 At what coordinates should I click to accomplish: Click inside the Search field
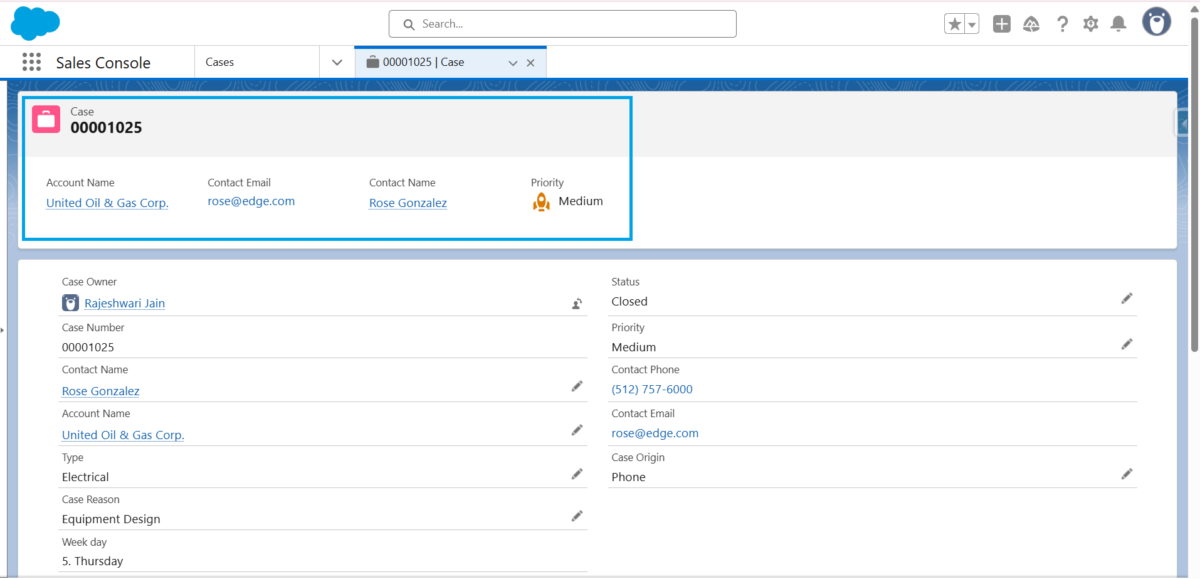(x=561, y=23)
